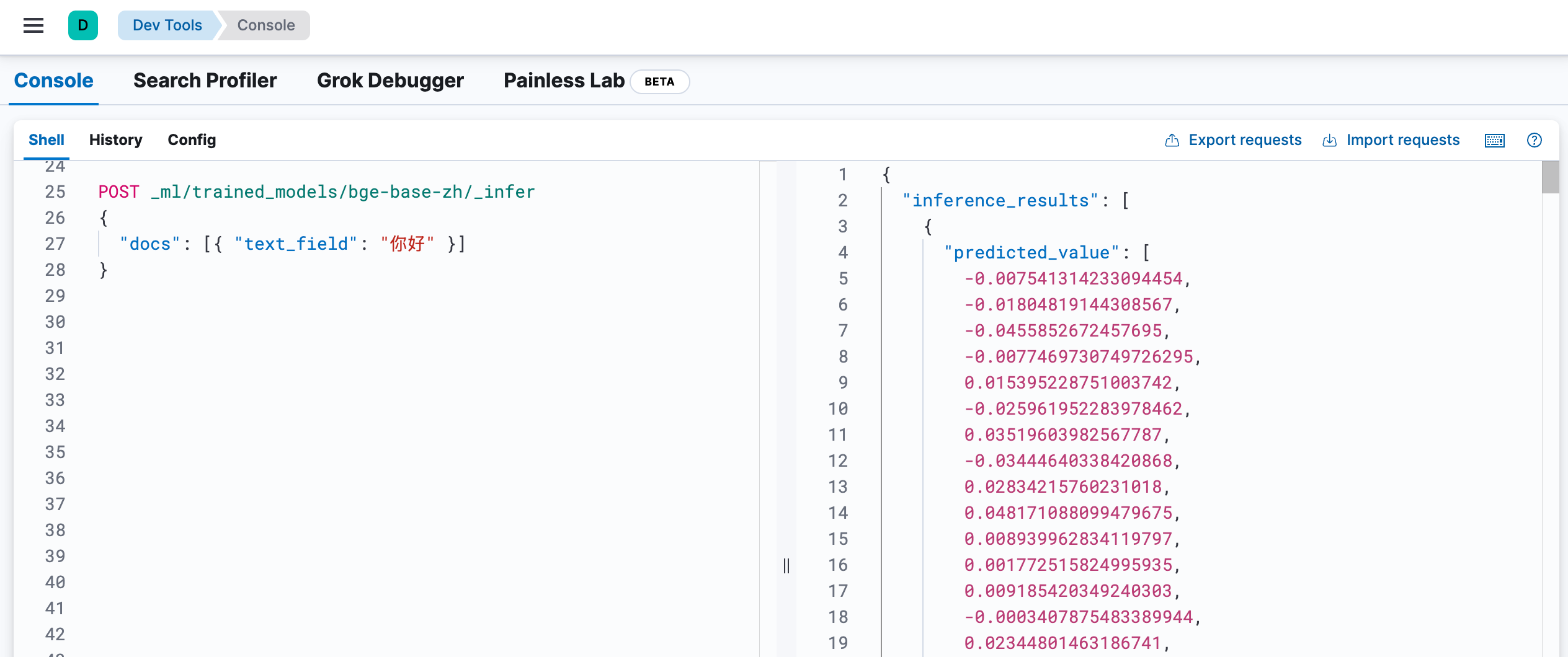The height and width of the screenshot is (657, 1568).
Task: Open the hamburger navigation menu
Action: 33,25
